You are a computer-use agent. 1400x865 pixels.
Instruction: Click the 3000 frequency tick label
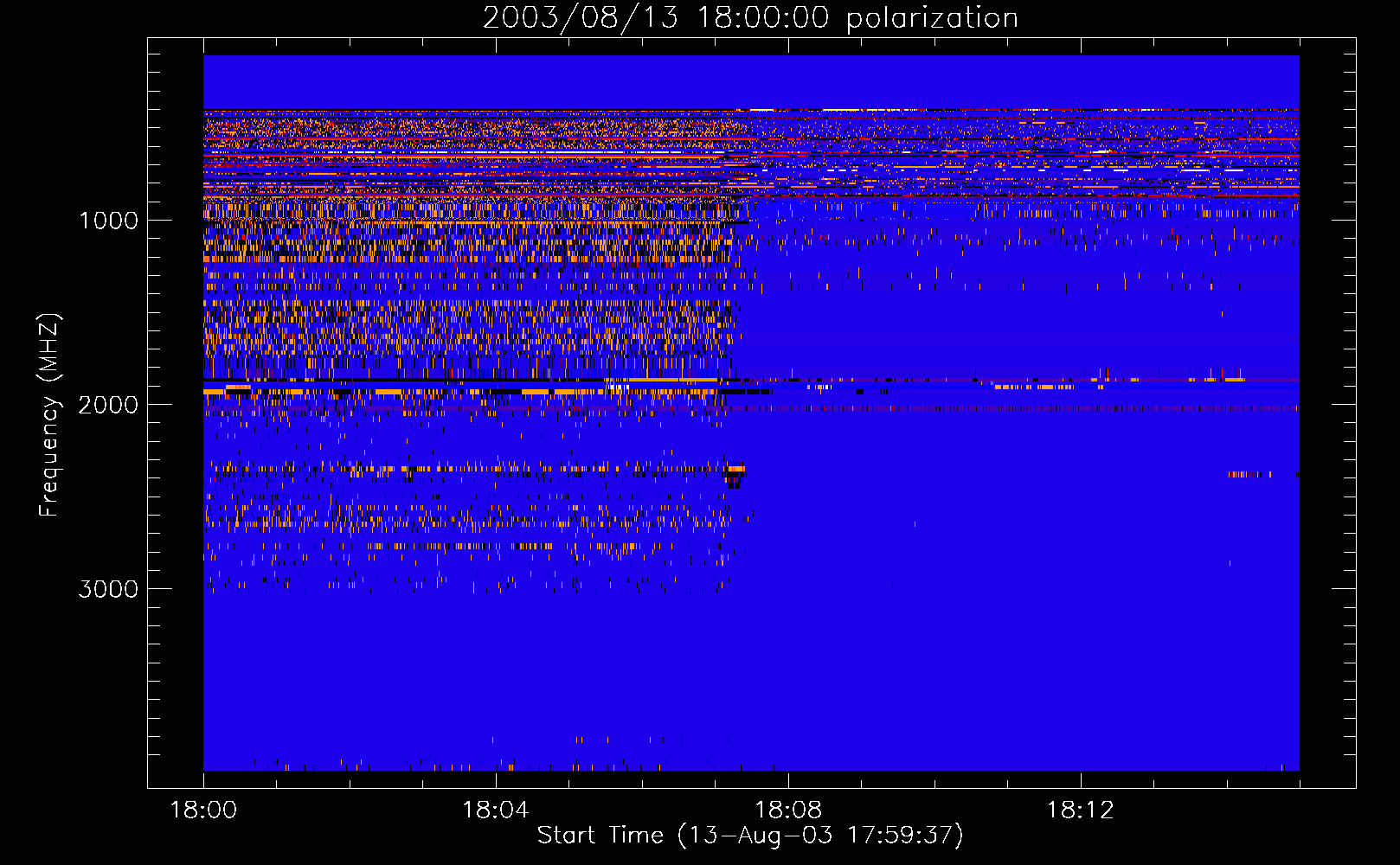pyautogui.click(x=109, y=589)
